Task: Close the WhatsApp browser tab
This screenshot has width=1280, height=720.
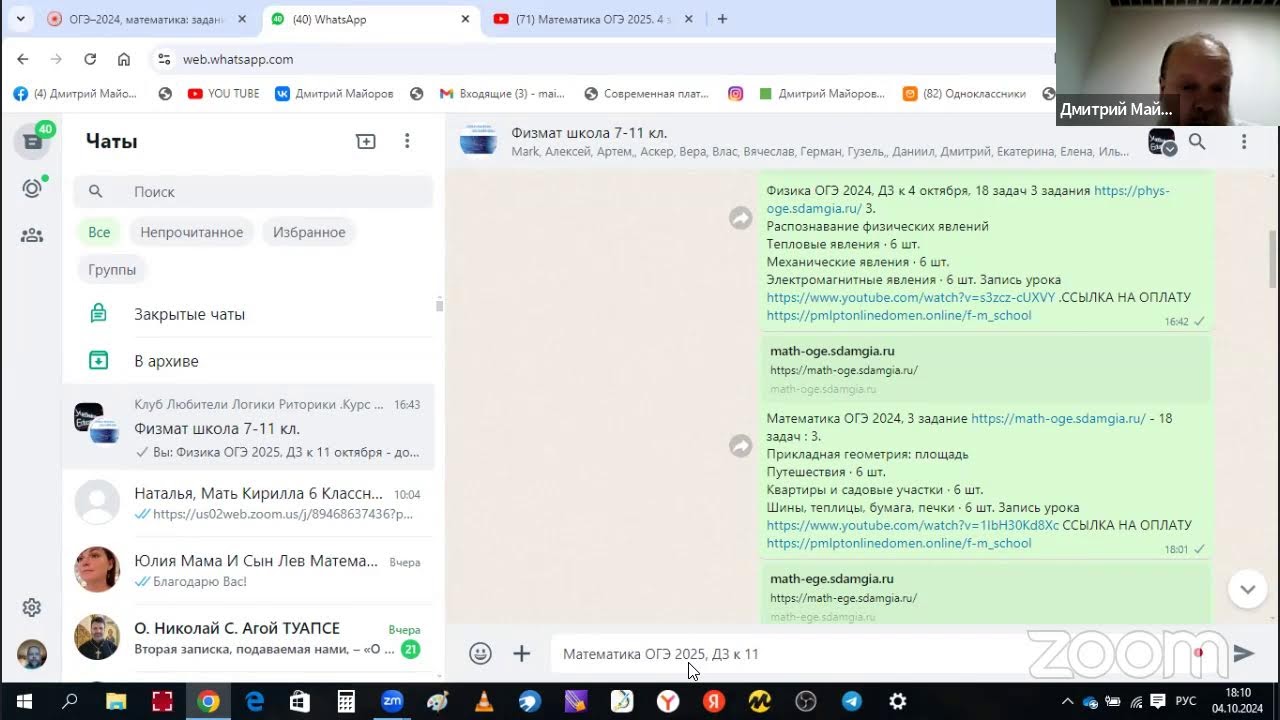Action: pos(465,19)
